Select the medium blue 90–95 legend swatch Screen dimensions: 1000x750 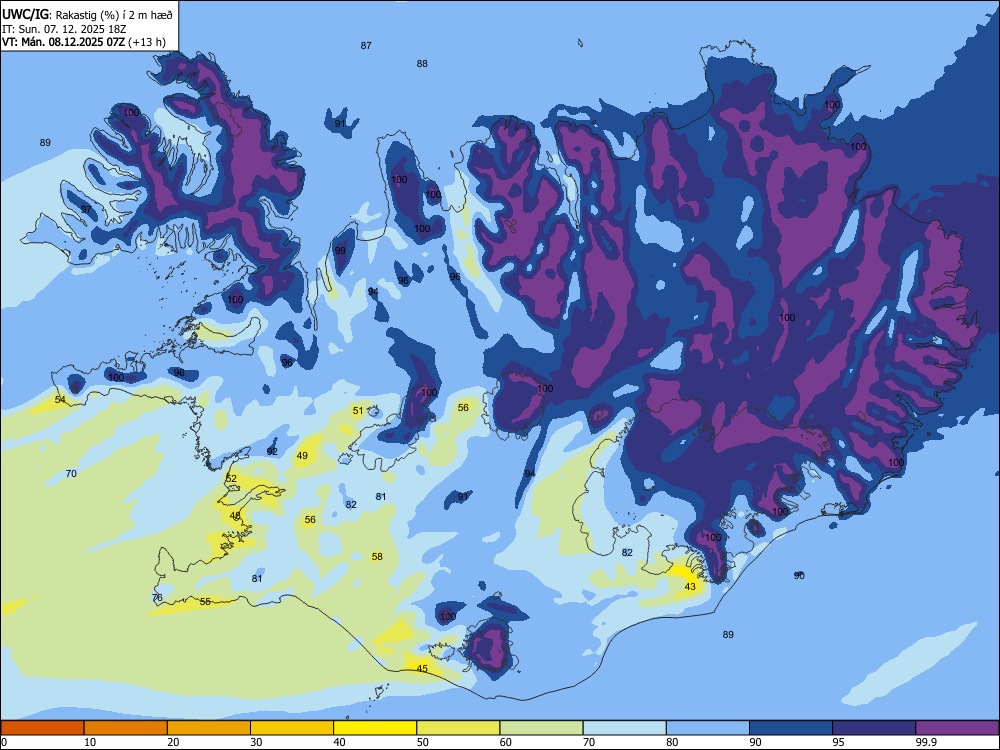(791, 728)
